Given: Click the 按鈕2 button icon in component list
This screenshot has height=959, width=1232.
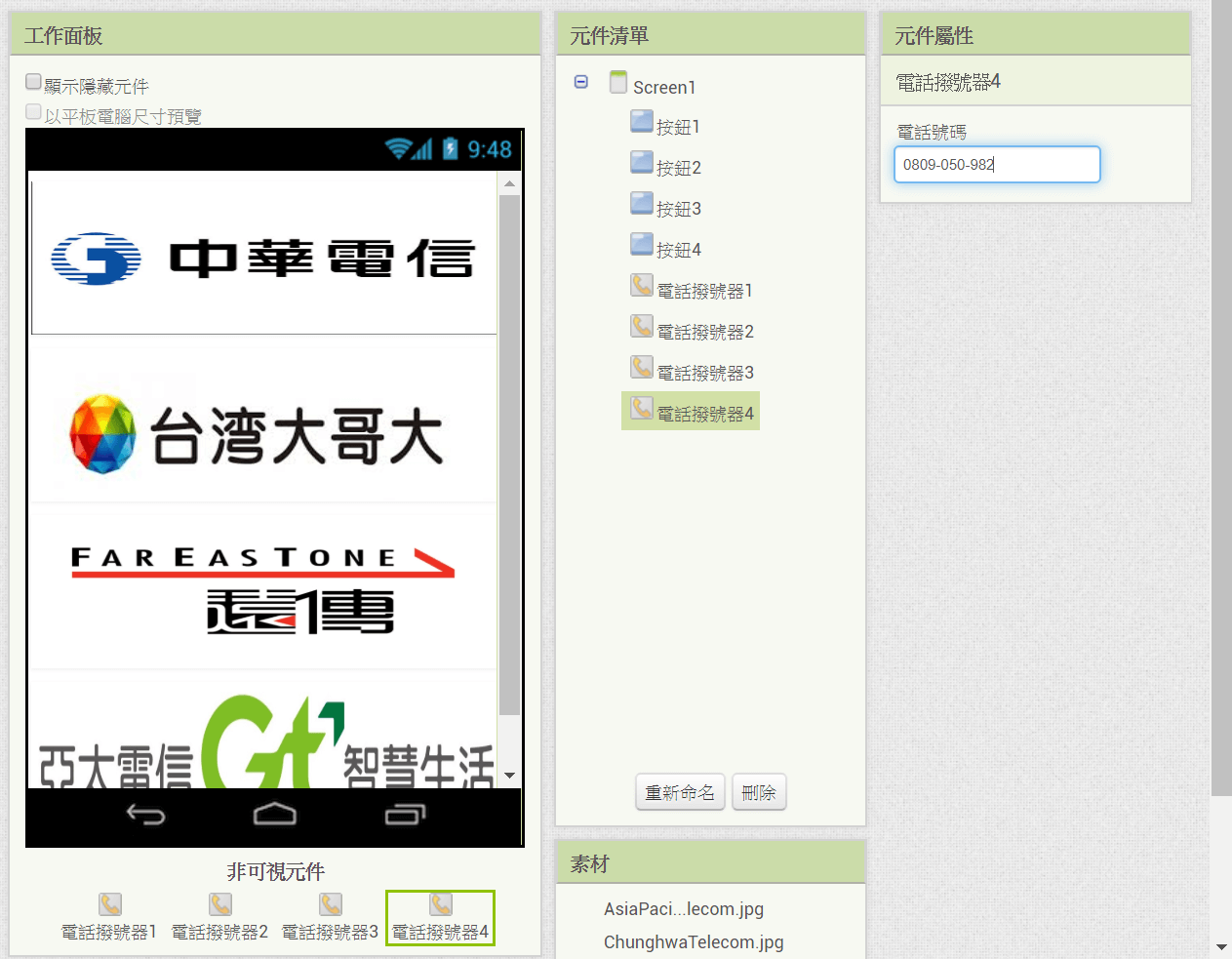Looking at the screenshot, I should tap(642, 162).
